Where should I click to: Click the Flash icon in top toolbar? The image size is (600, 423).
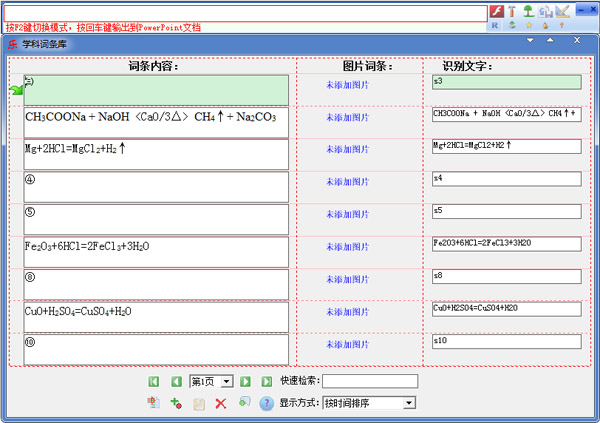pos(495,10)
